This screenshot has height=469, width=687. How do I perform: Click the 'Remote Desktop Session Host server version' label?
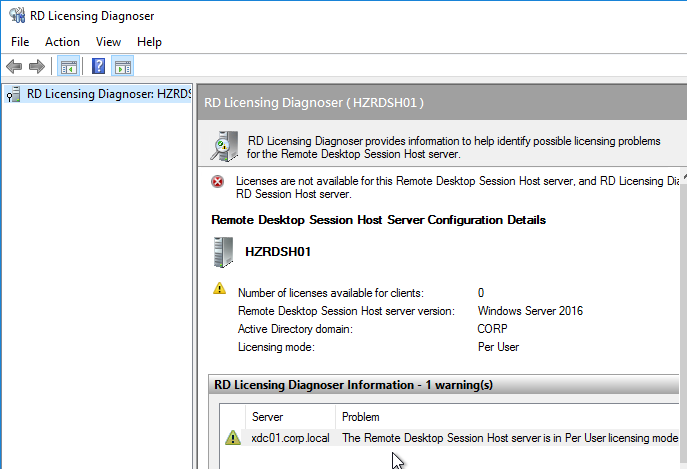point(346,311)
